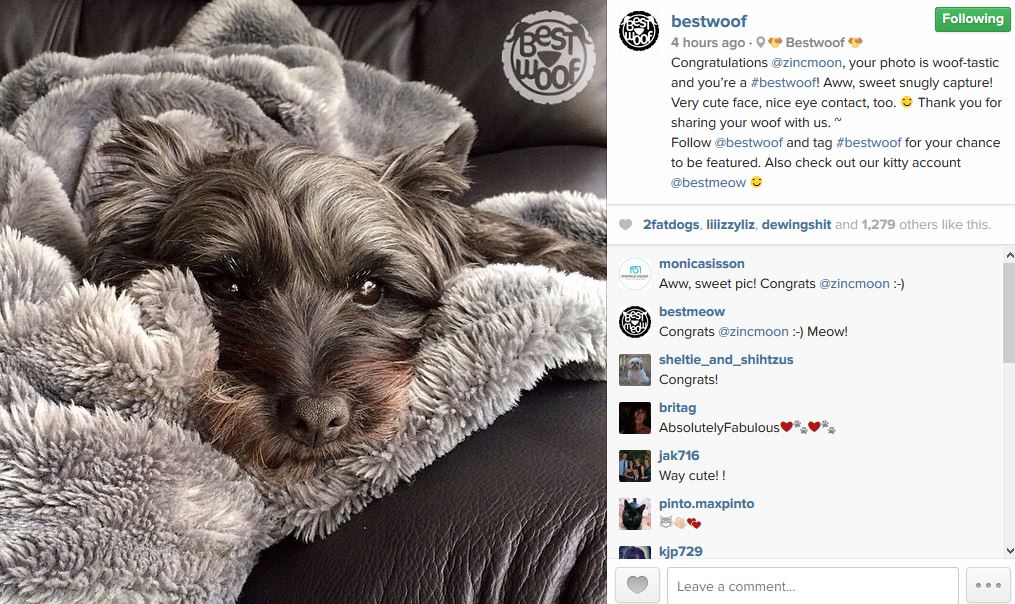Click the comments scrollbar down arrow
The width and height of the screenshot is (1015, 604).
pos(1009,551)
